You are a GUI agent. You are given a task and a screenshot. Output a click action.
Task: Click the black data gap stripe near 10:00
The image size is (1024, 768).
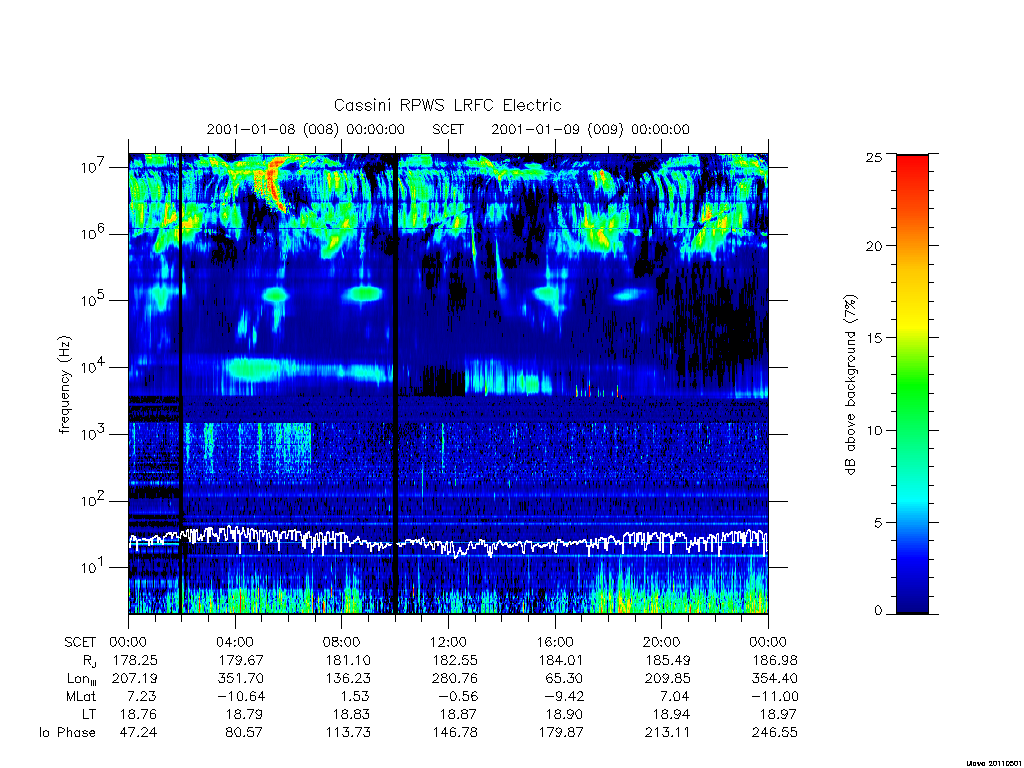(x=395, y=384)
